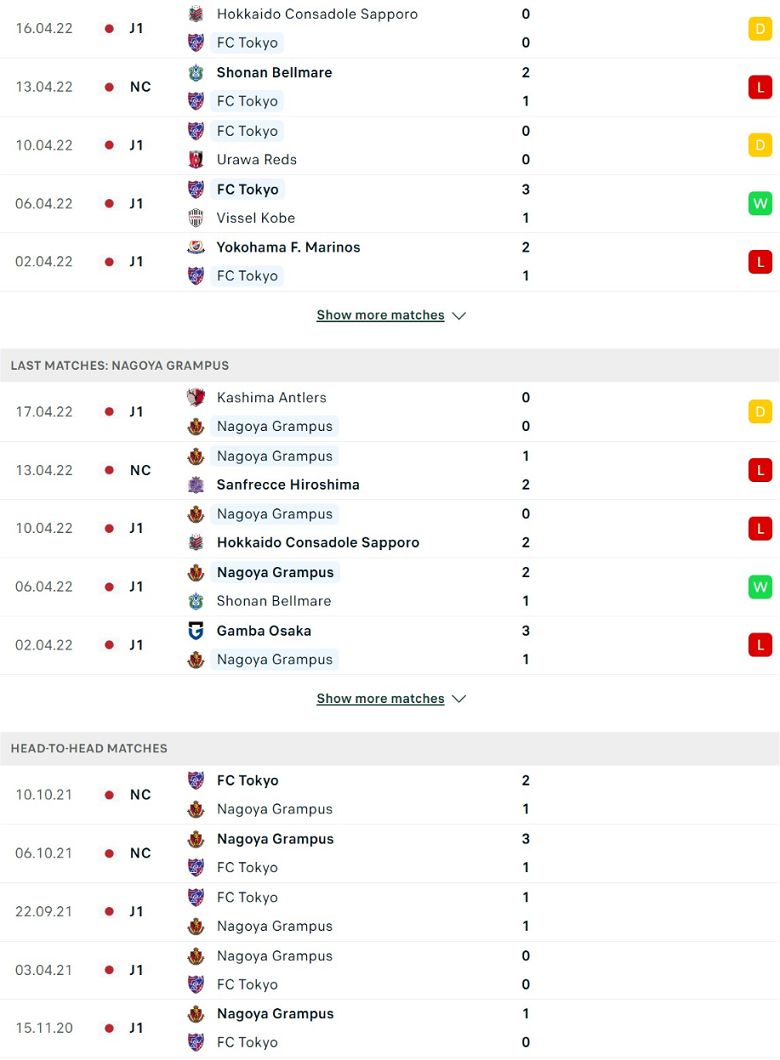Click the green W badge for FC Tokyo vs Vissel Kobe
Screen dimensions: 780x1060
[760, 203]
